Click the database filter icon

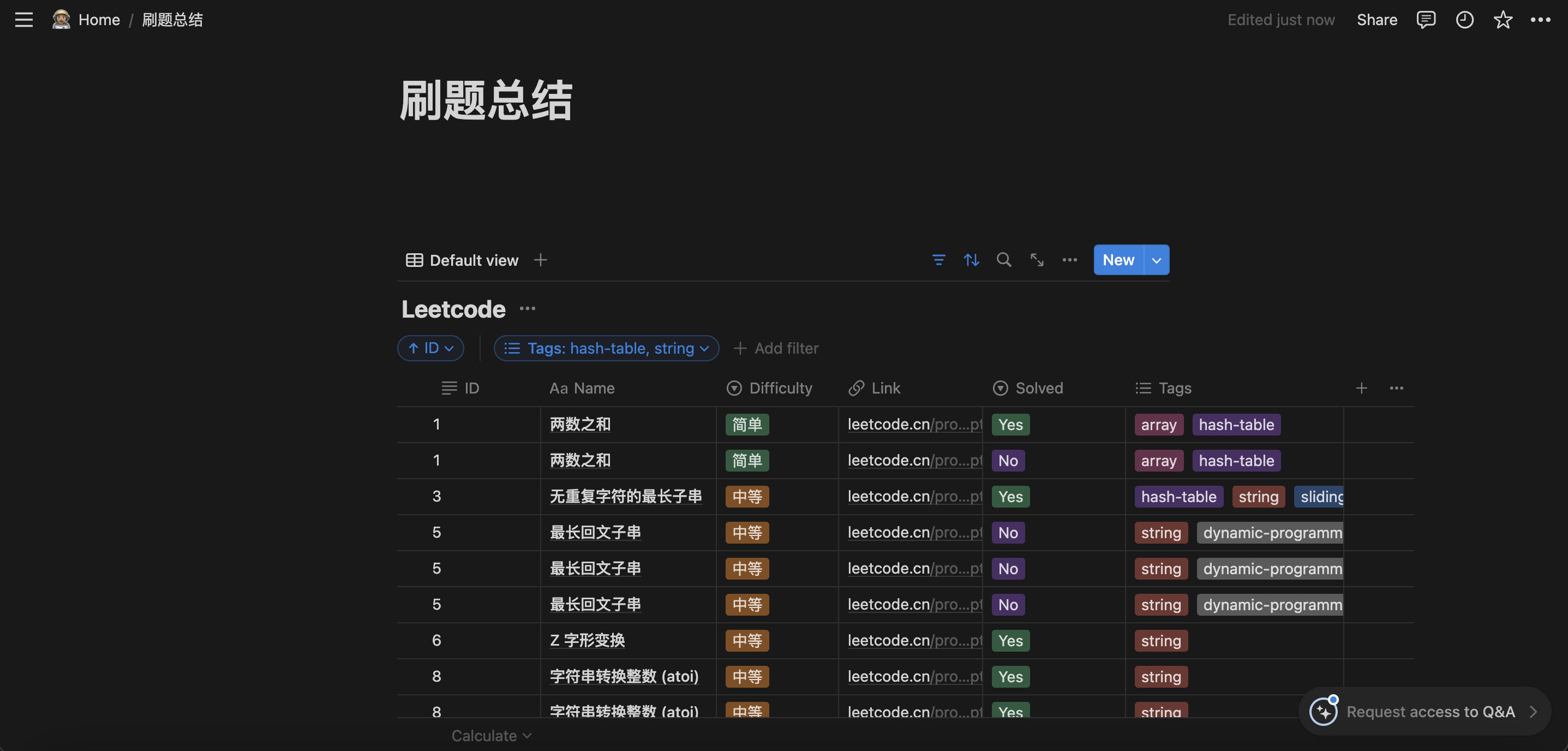(x=938, y=260)
